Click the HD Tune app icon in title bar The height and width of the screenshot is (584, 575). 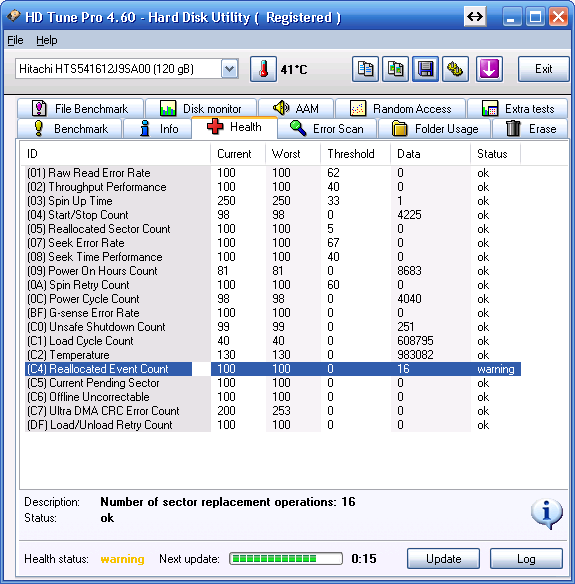coord(13,16)
